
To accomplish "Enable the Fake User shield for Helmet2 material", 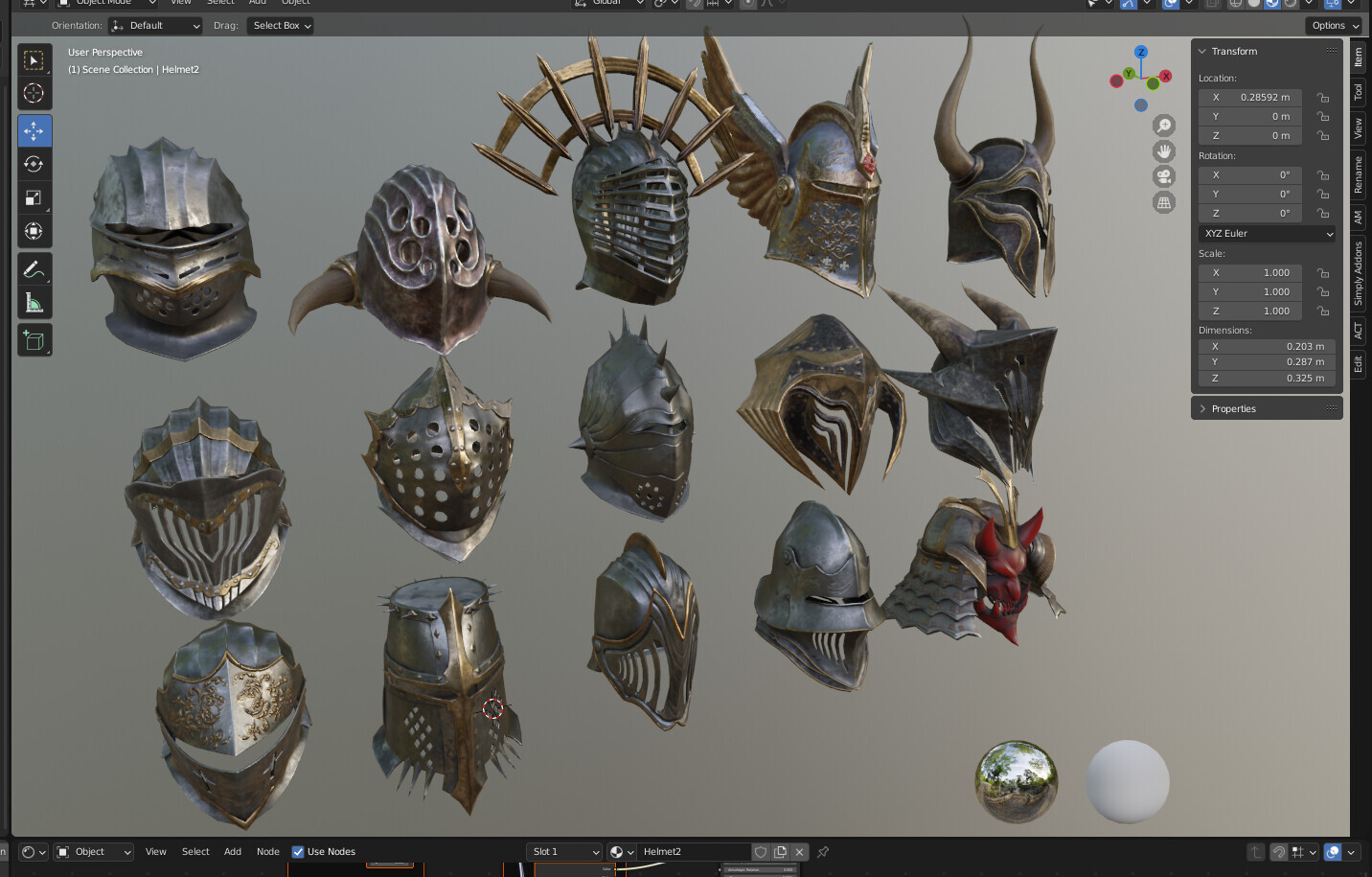I will [x=761, y=851].
